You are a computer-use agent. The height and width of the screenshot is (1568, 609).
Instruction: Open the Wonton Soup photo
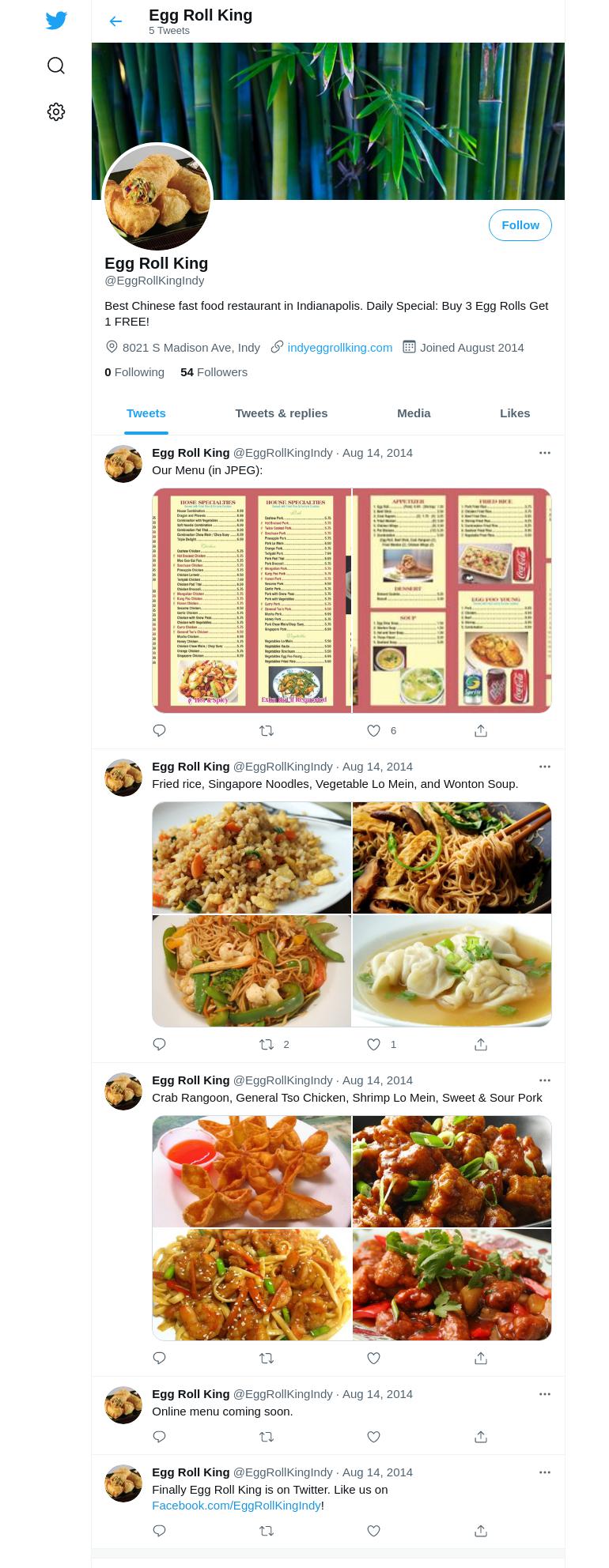tap(452, 971)
